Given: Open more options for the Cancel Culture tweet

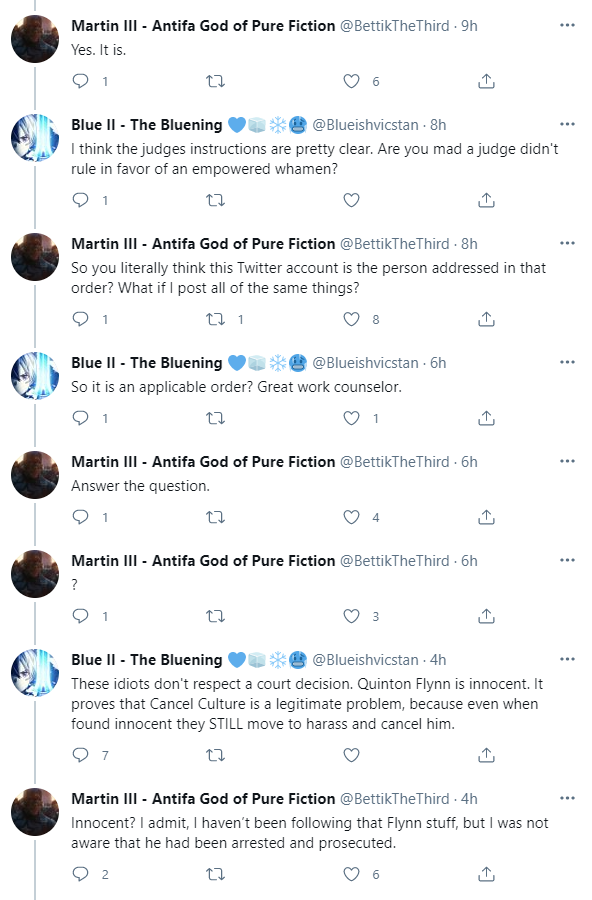Looking at the screenshot, I should click(x=567, y=659).
